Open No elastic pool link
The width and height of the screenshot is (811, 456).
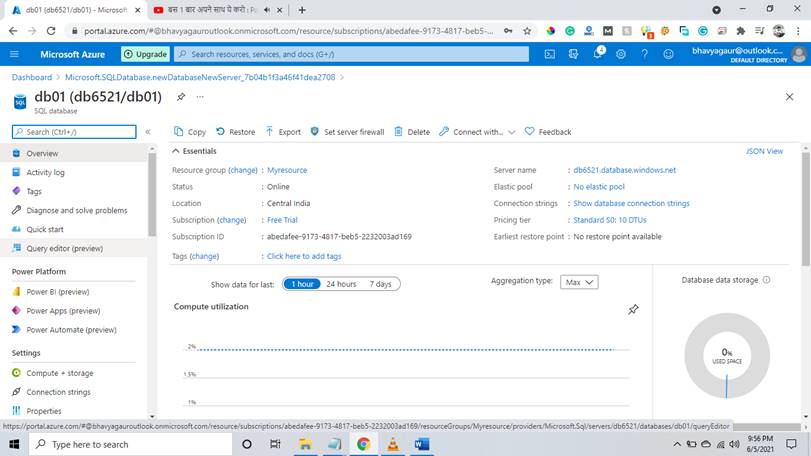click(x=599, y=187)
